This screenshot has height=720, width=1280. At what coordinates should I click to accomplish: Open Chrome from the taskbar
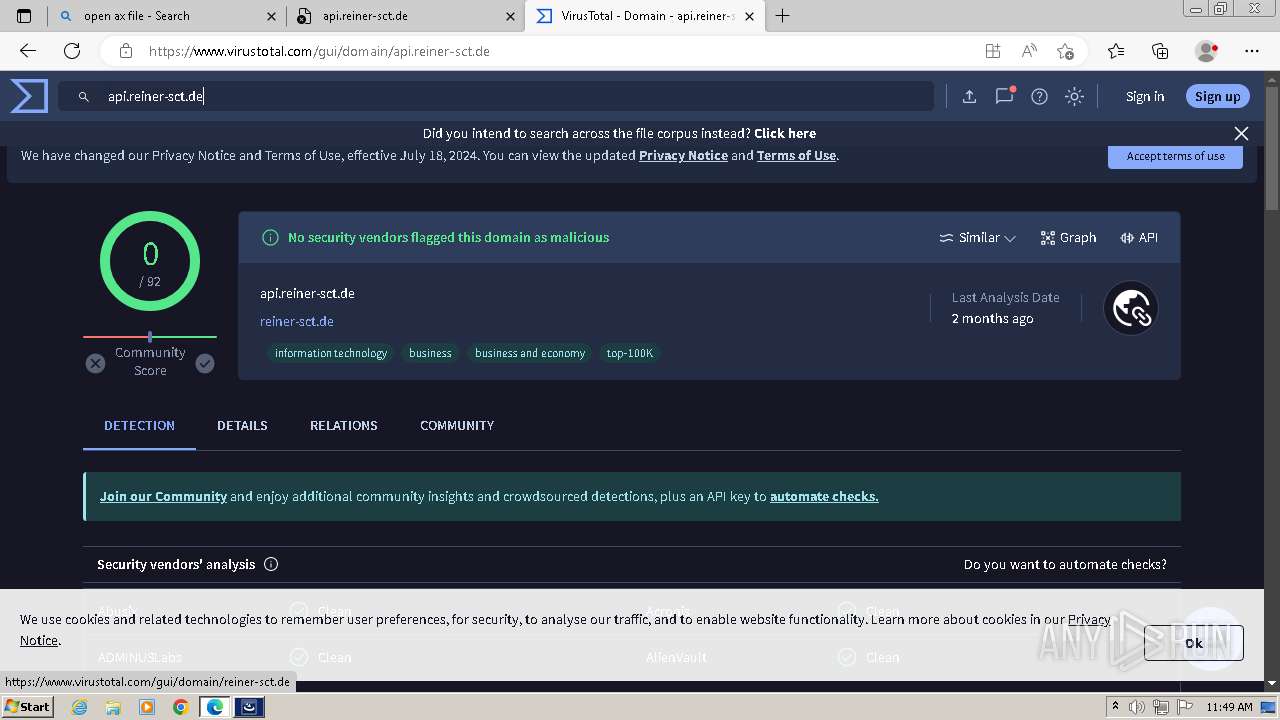(x=180, y=707)
